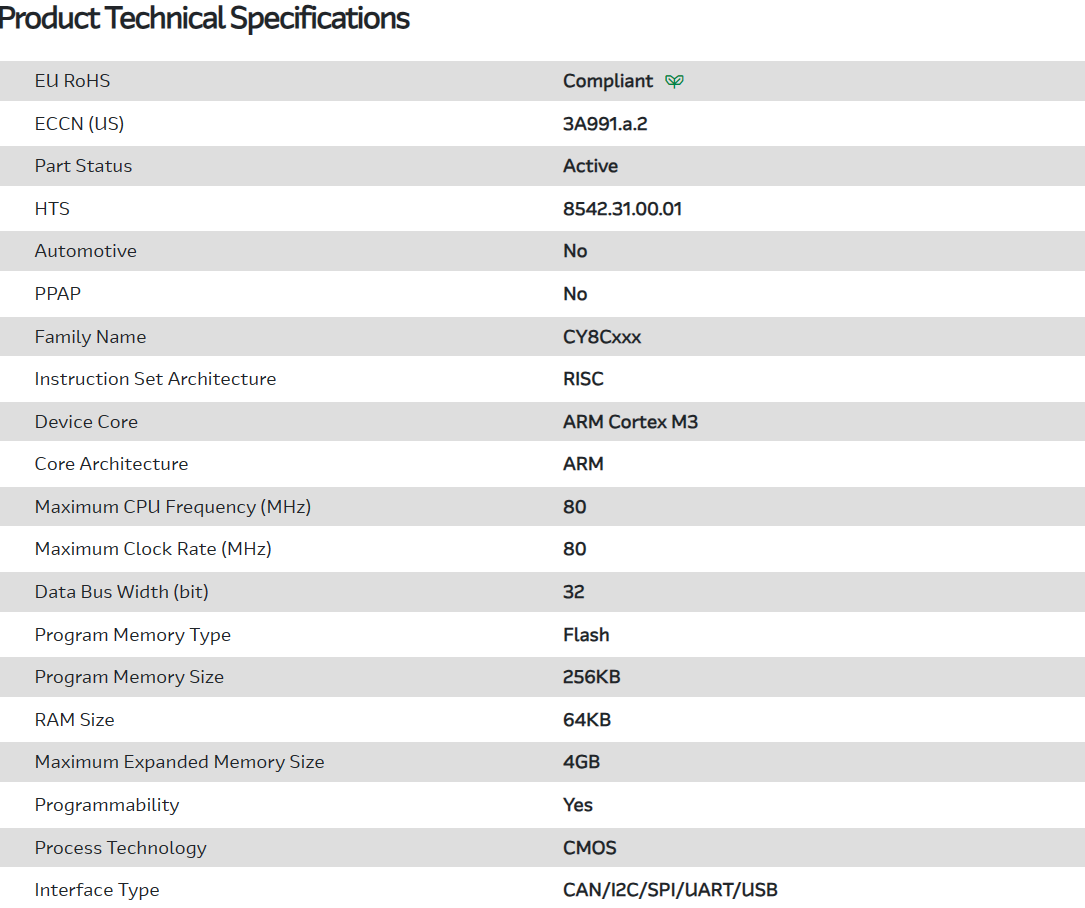This screenshot has height=908, width=1085.
Task: Click the Active part status value
Action: [590, 166]
